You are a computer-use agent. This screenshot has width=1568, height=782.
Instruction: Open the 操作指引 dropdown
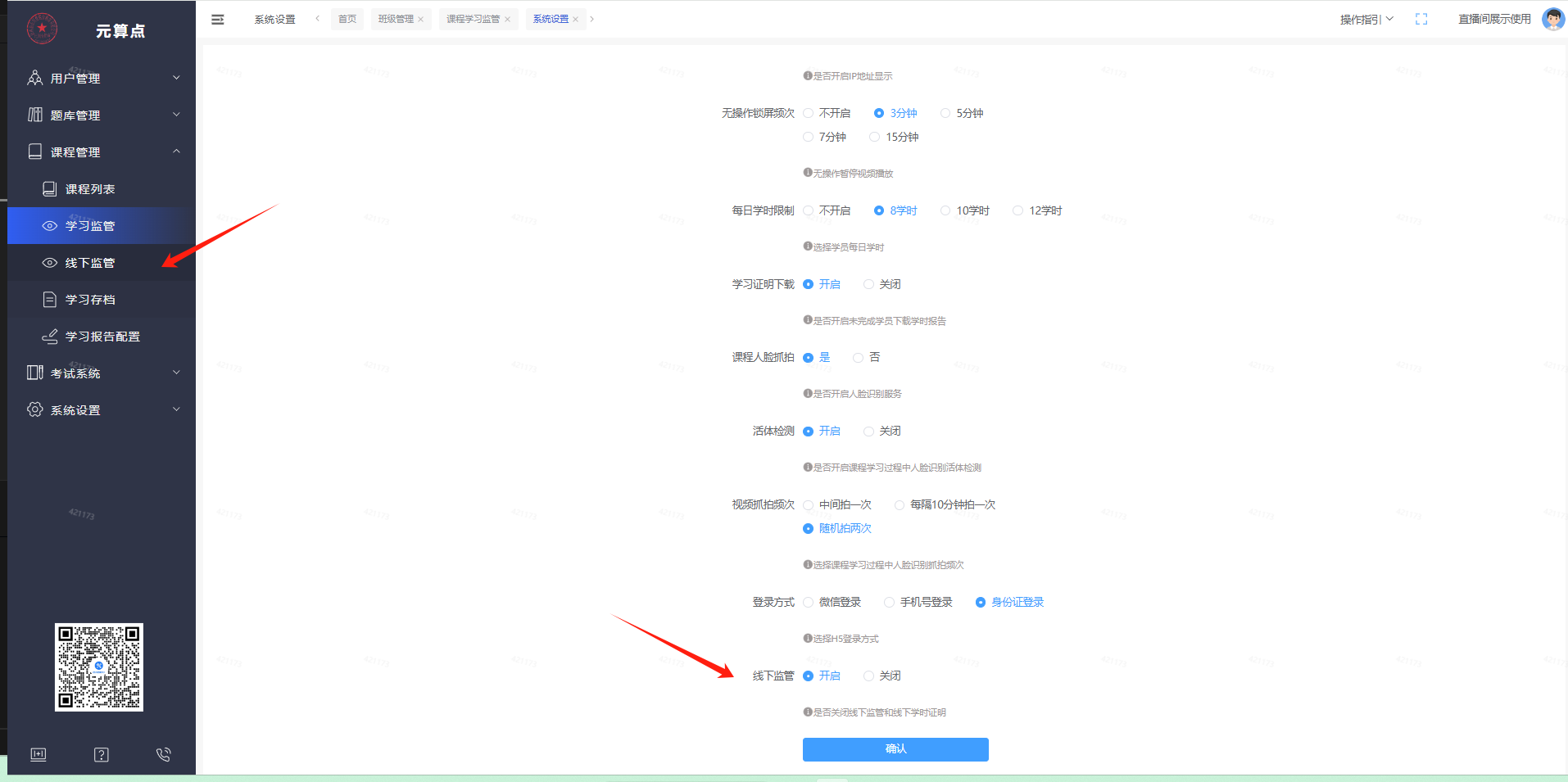click(x=1366, y=19)
